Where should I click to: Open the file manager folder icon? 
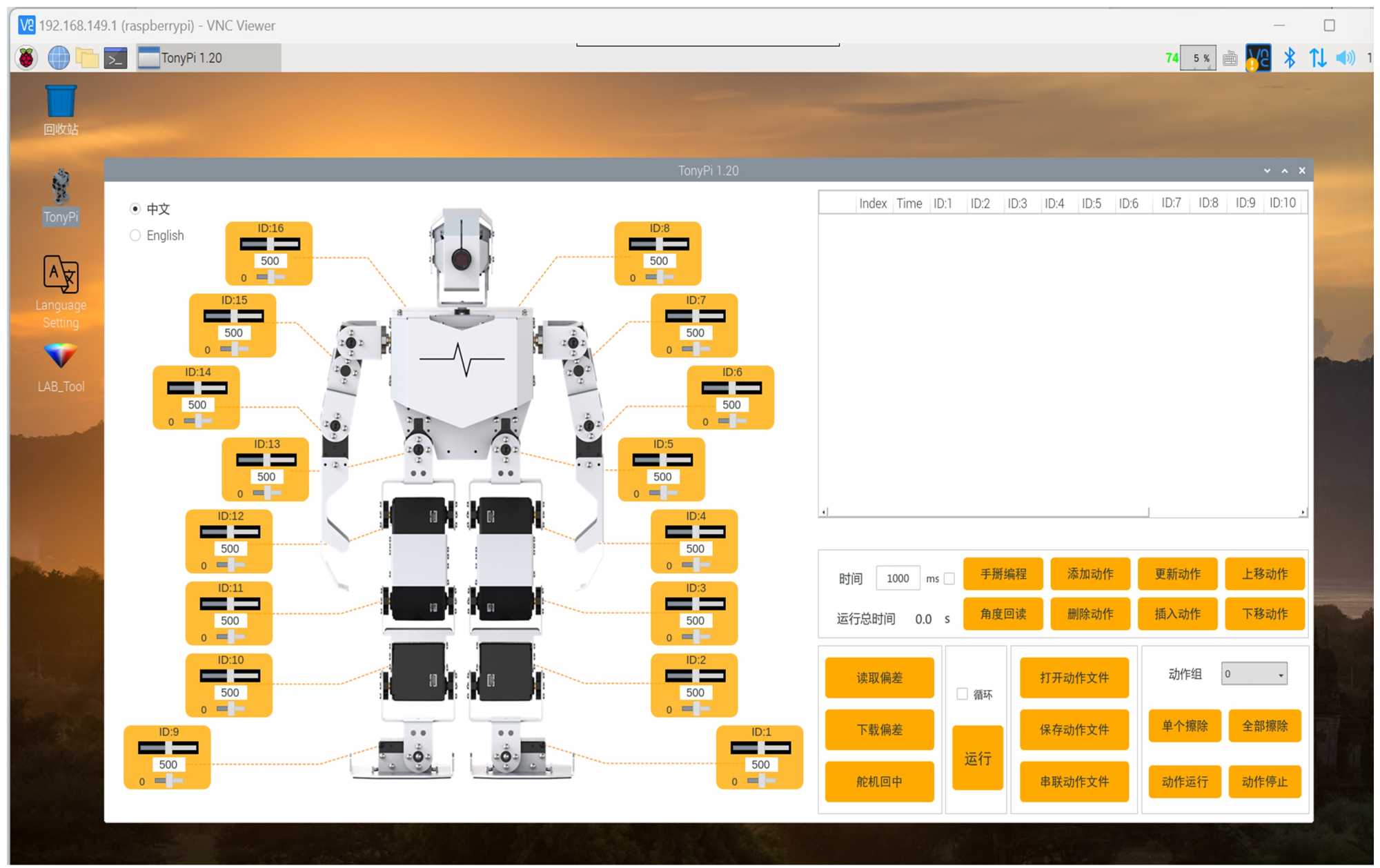click(87, 59)
